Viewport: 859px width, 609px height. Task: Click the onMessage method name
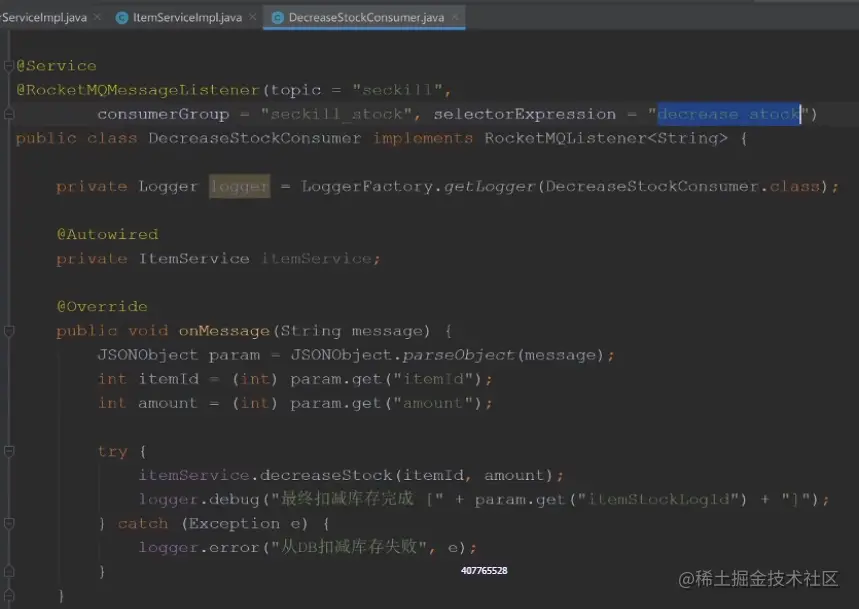click(224, 331)
